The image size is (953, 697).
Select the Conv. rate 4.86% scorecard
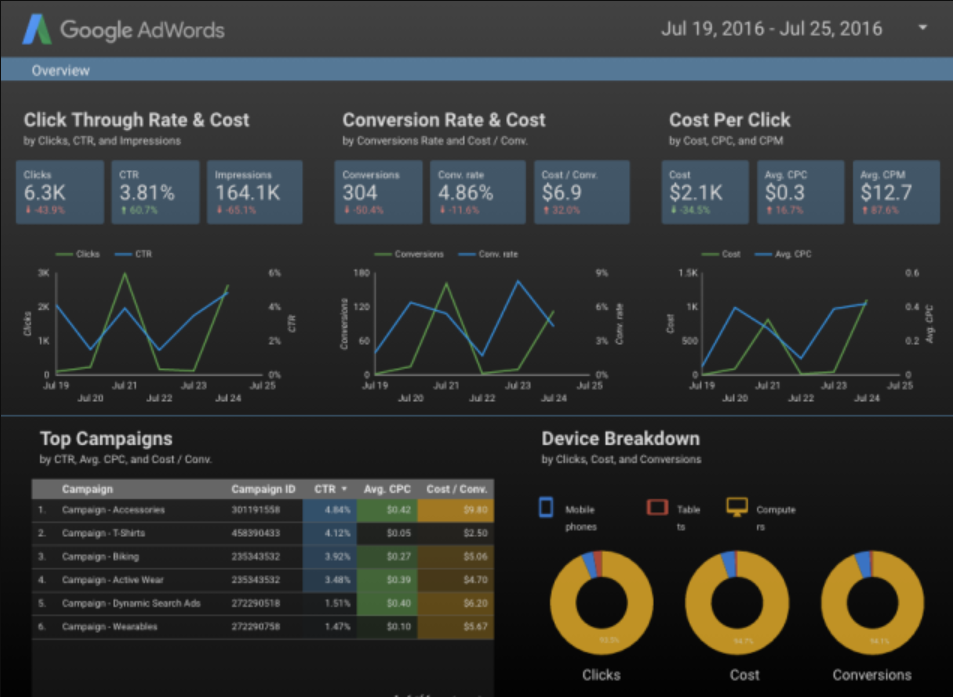(478, 192)
